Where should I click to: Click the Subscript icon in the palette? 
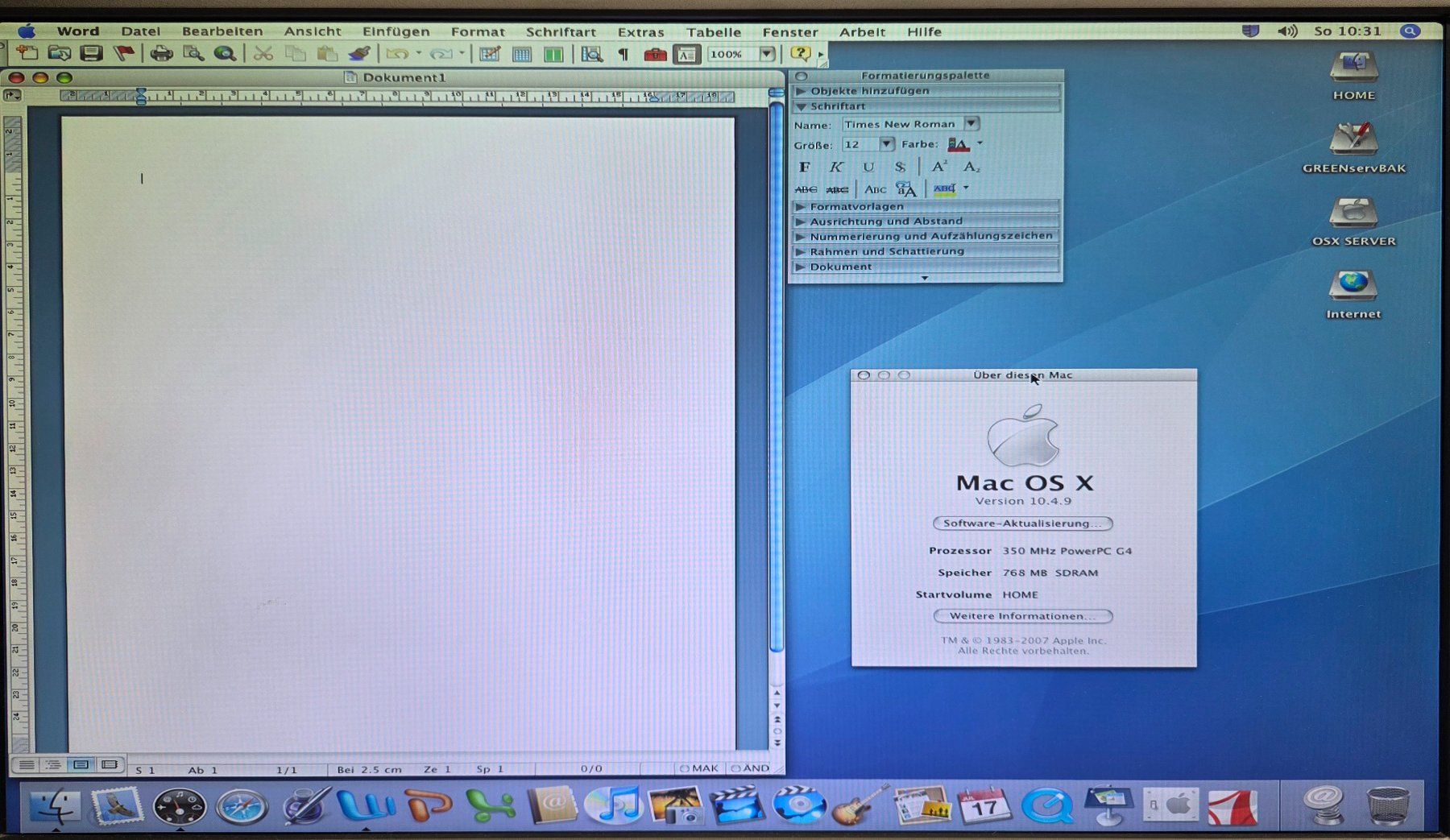tap(971, 167)
